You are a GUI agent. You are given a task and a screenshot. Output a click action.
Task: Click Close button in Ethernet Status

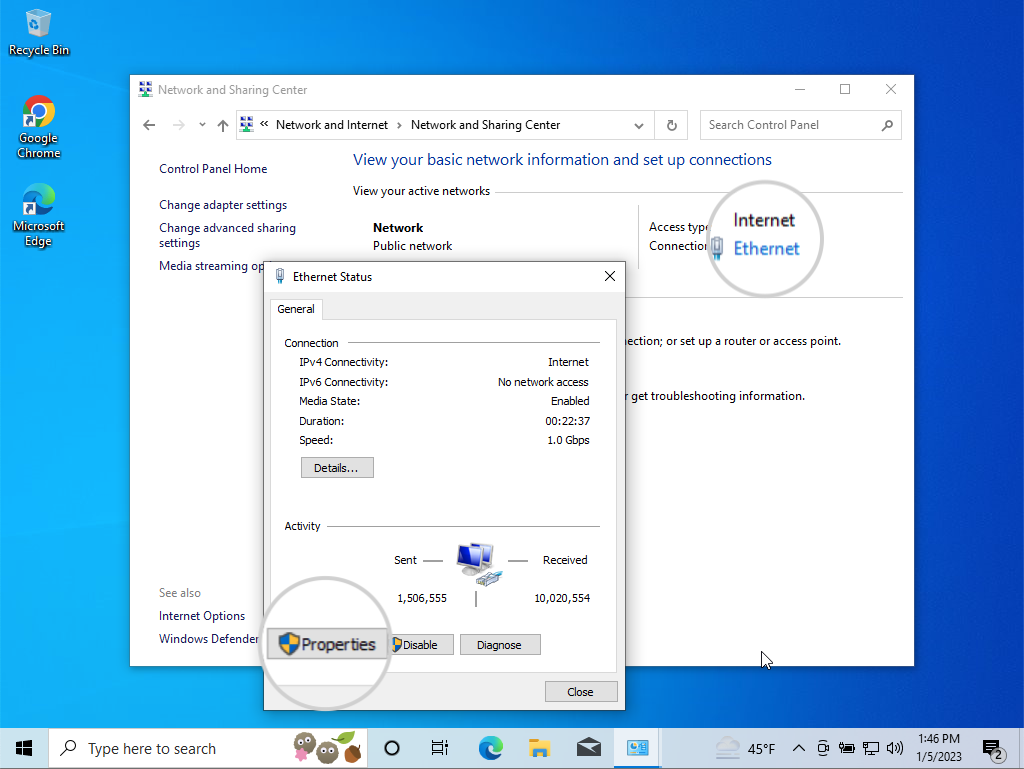581,692
